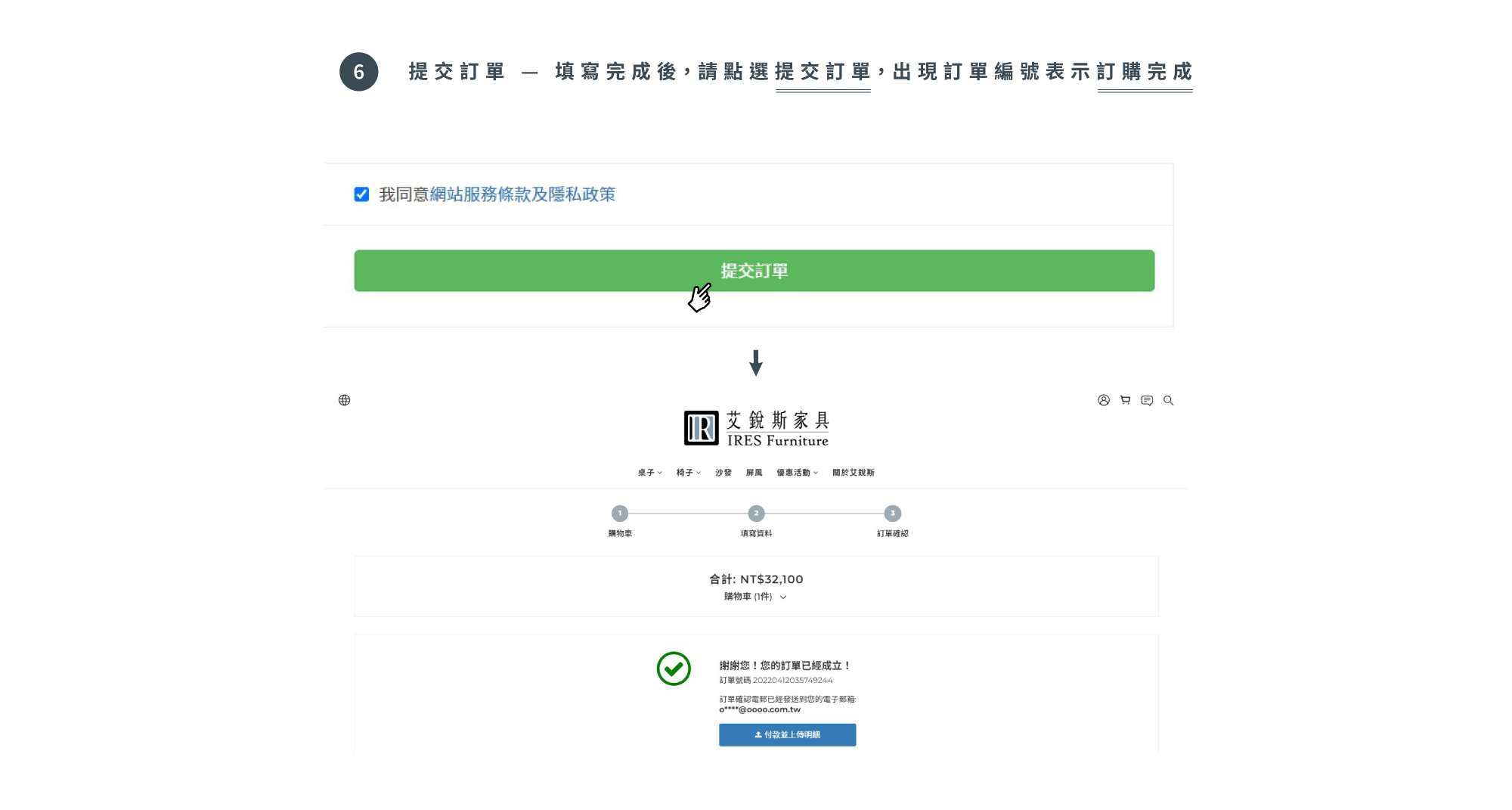The height and width of the screenshot is (810, 1512).
Task: Click the email o****@oooo.com.tw
Action: coord(760,709)
